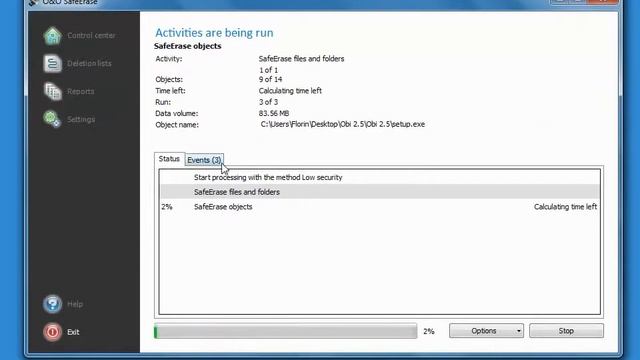This screenshot has height=360, width=640.
Task: Click 'Activities are being run' heading
Action: 214,33
